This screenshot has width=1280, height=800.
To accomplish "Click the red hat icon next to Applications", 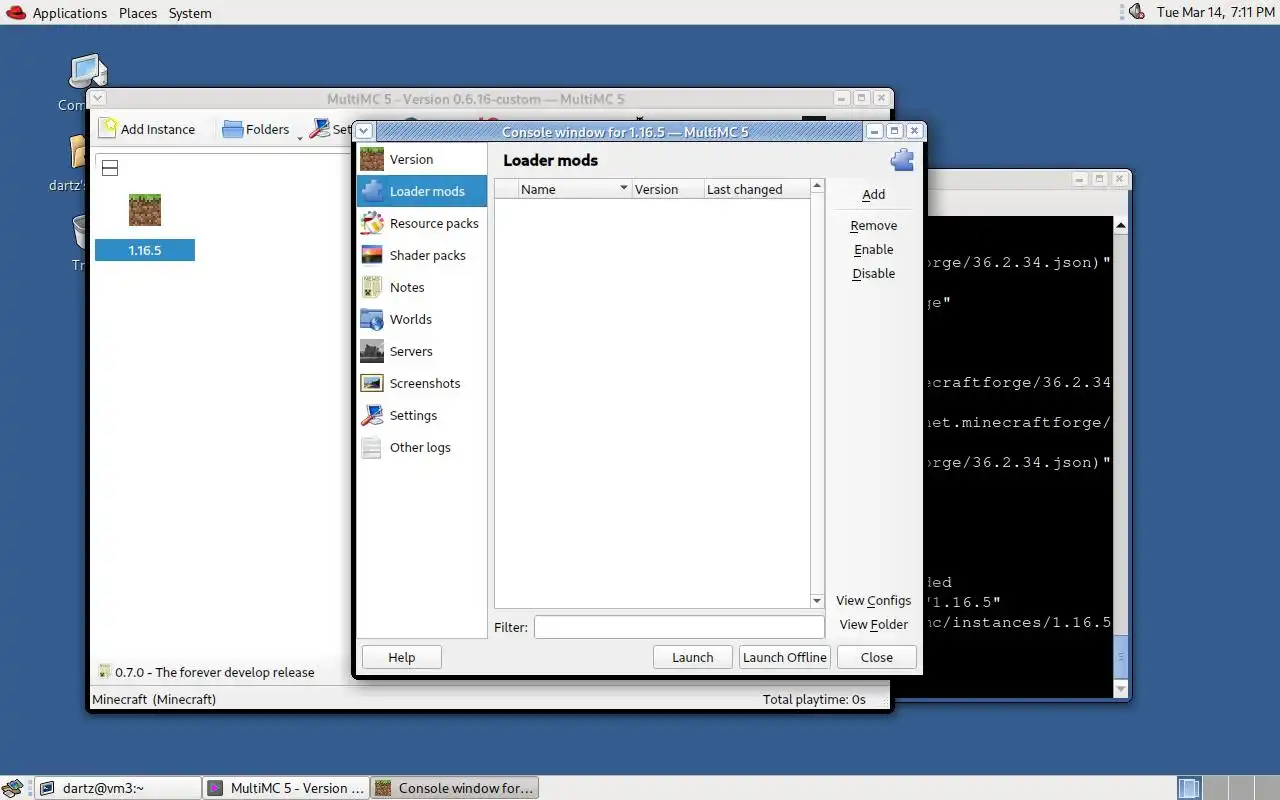I will coord(14,12).
